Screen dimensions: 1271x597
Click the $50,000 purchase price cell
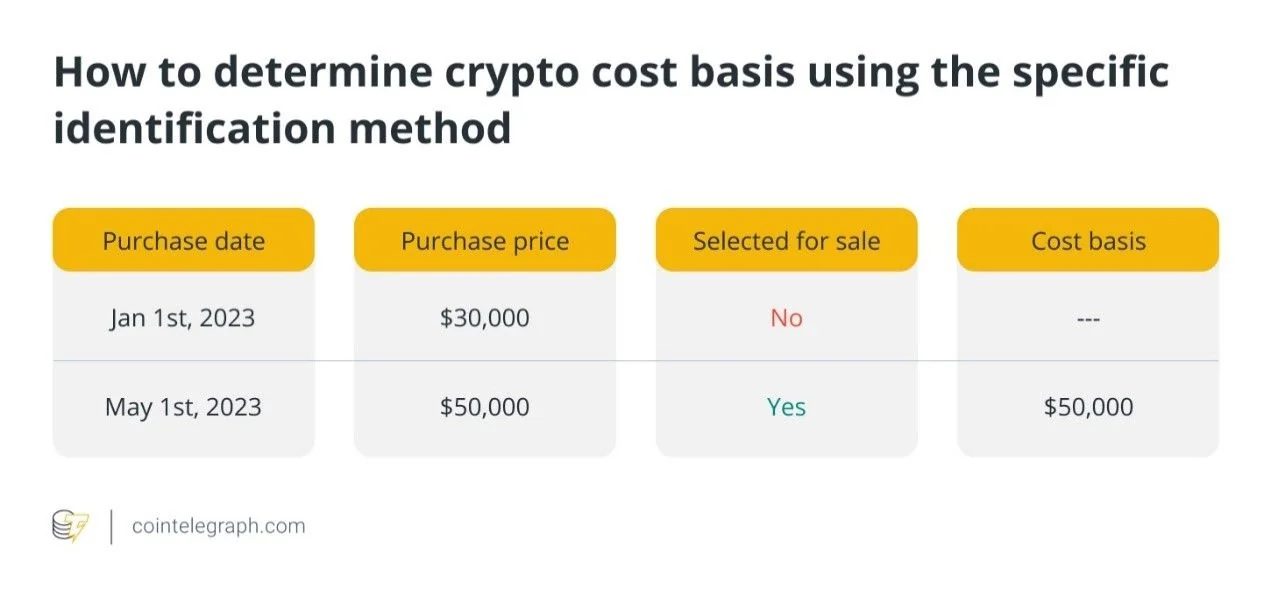[x=485, y=407]
